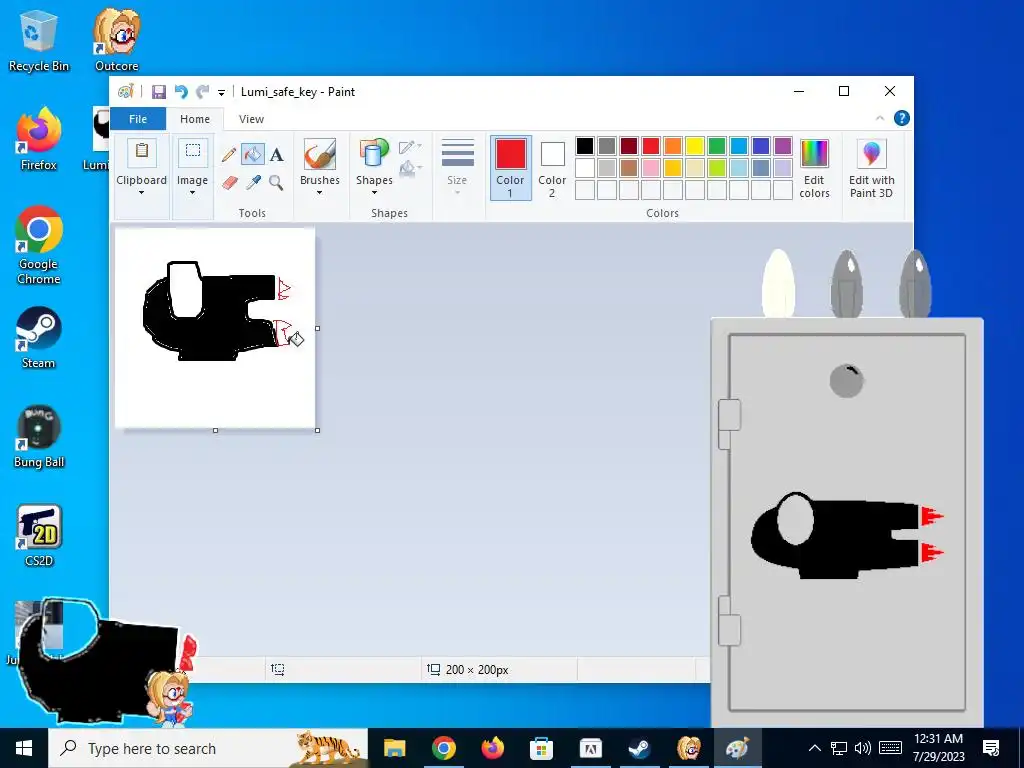Screen dimensions: 1024x768
Task: Open Outcore desktop shortcut
Action: (116, 40)
